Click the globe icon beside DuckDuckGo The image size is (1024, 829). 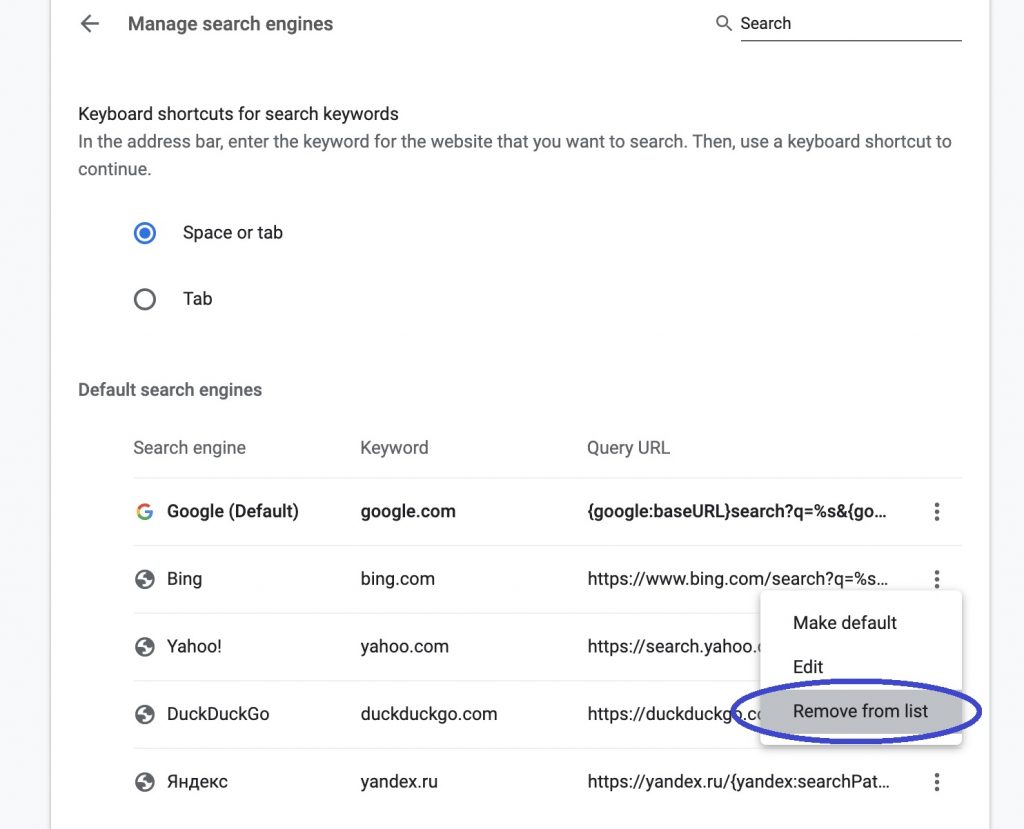tap(144, 715)
